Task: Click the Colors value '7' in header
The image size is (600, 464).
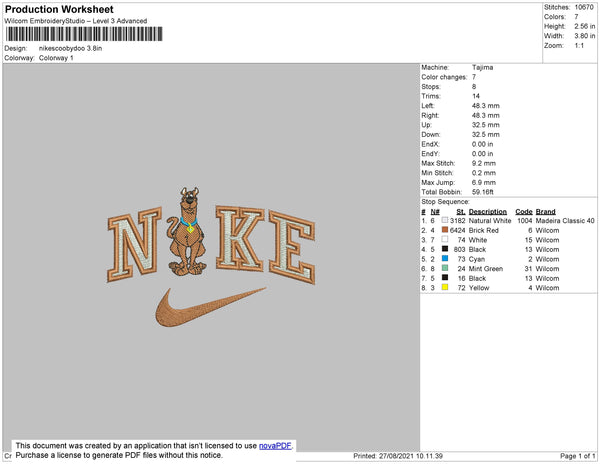Action: tap(576, 17)
